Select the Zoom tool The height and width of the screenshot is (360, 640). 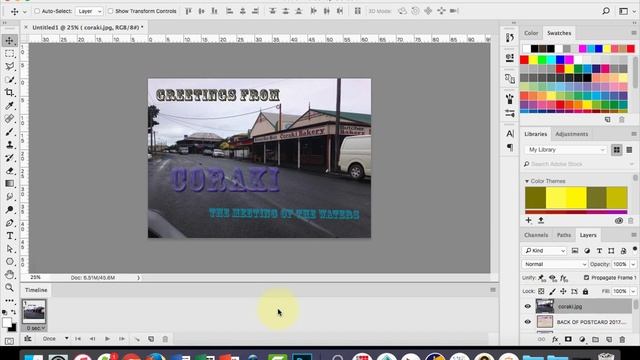(9, 288)
